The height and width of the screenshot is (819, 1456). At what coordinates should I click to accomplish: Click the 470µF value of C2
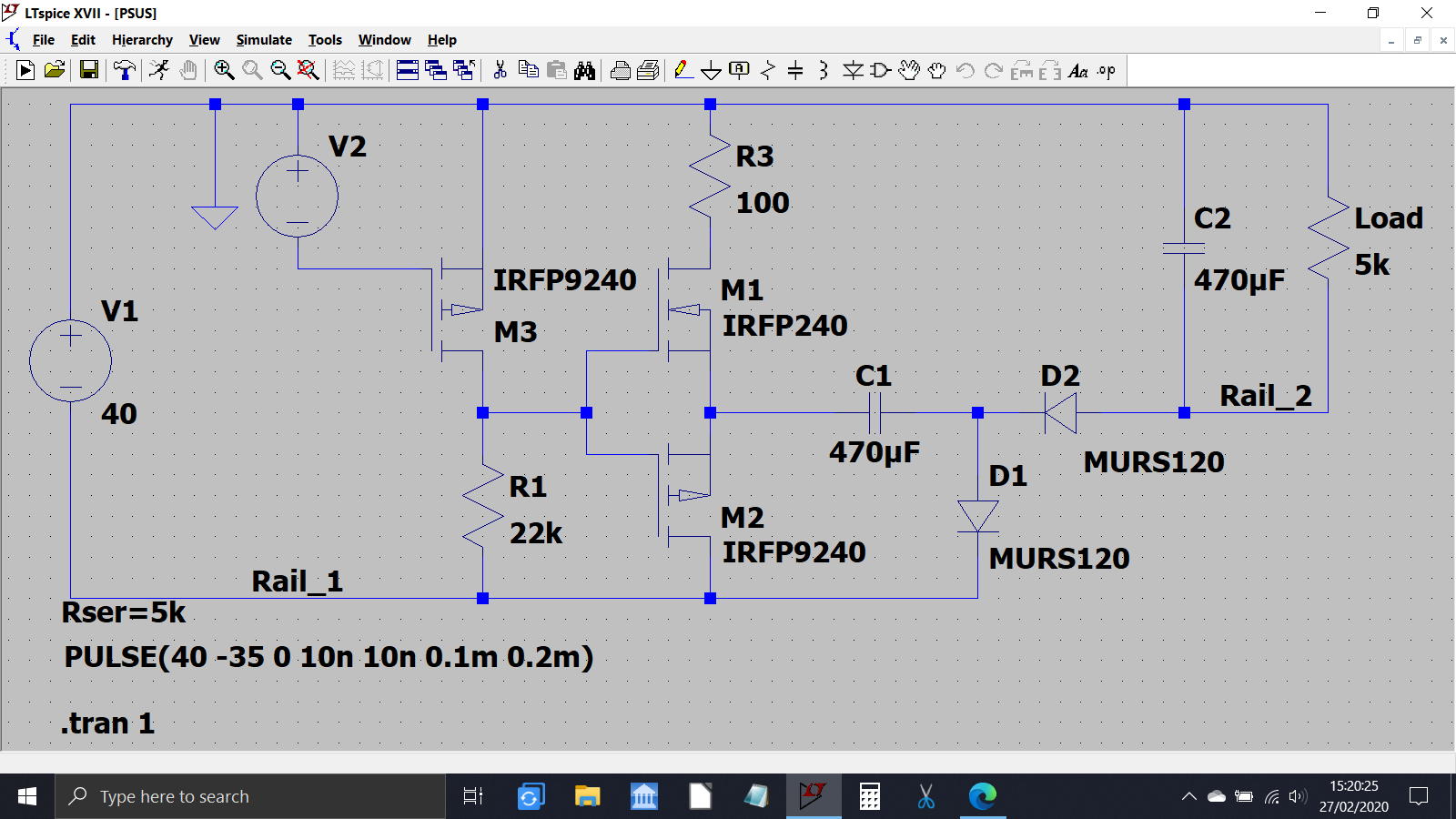[1239, 280]
